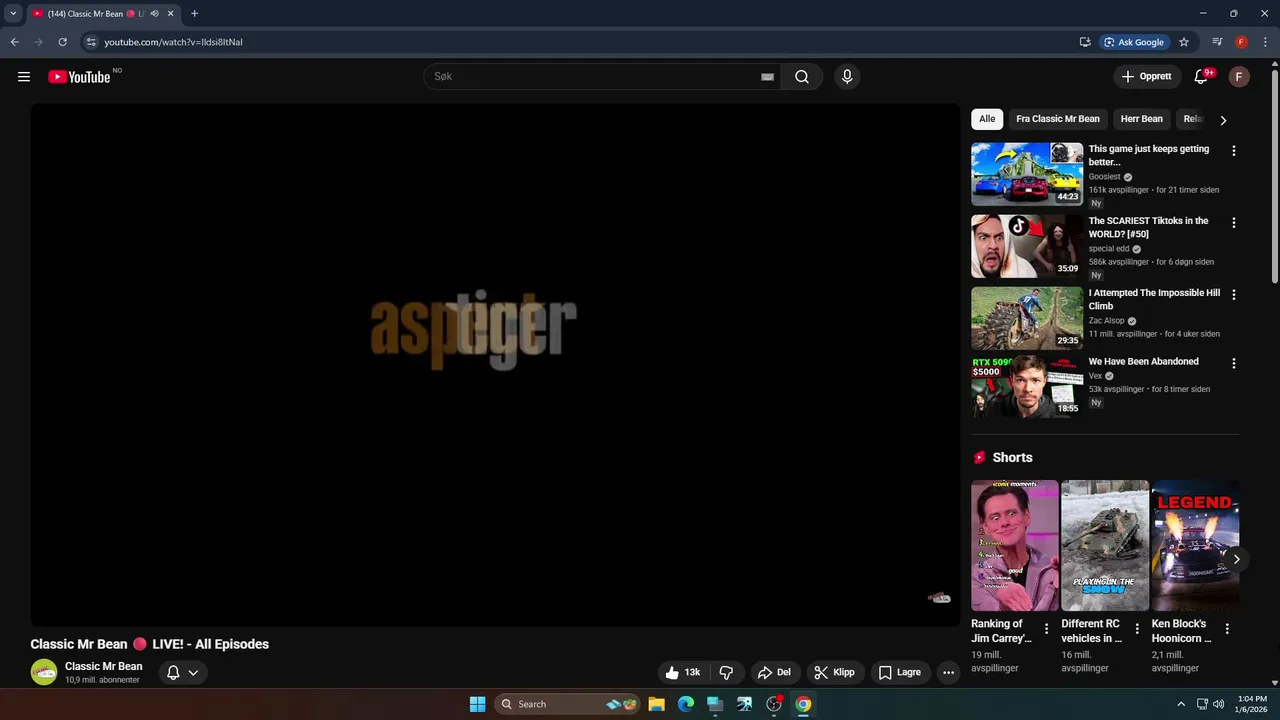
Task: Open 'The SCARIEST Tiktoks' thumbnail
Action: pyautogui.click(x=1027, y=246)
